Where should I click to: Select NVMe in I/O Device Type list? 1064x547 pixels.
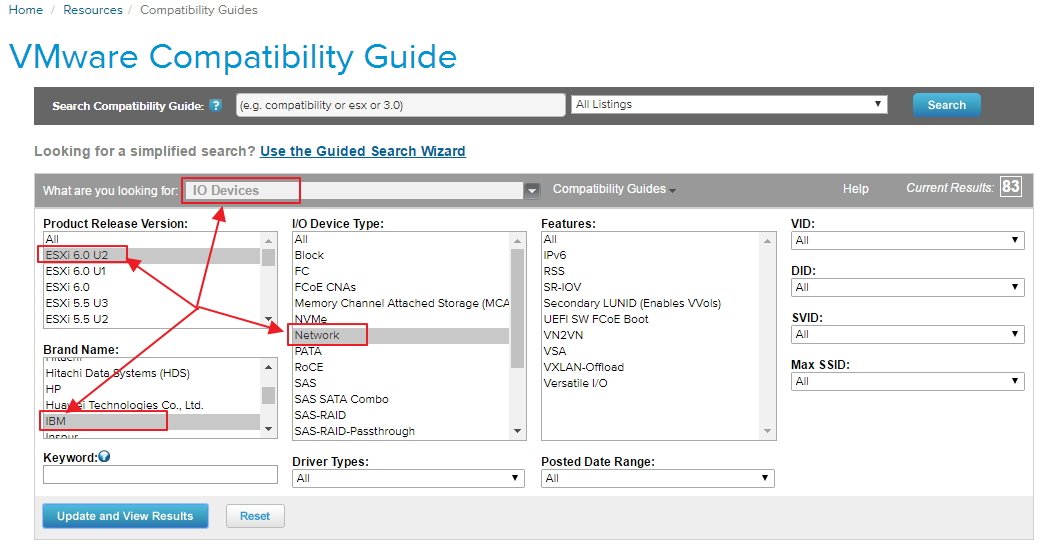click(x=310, y=319)
